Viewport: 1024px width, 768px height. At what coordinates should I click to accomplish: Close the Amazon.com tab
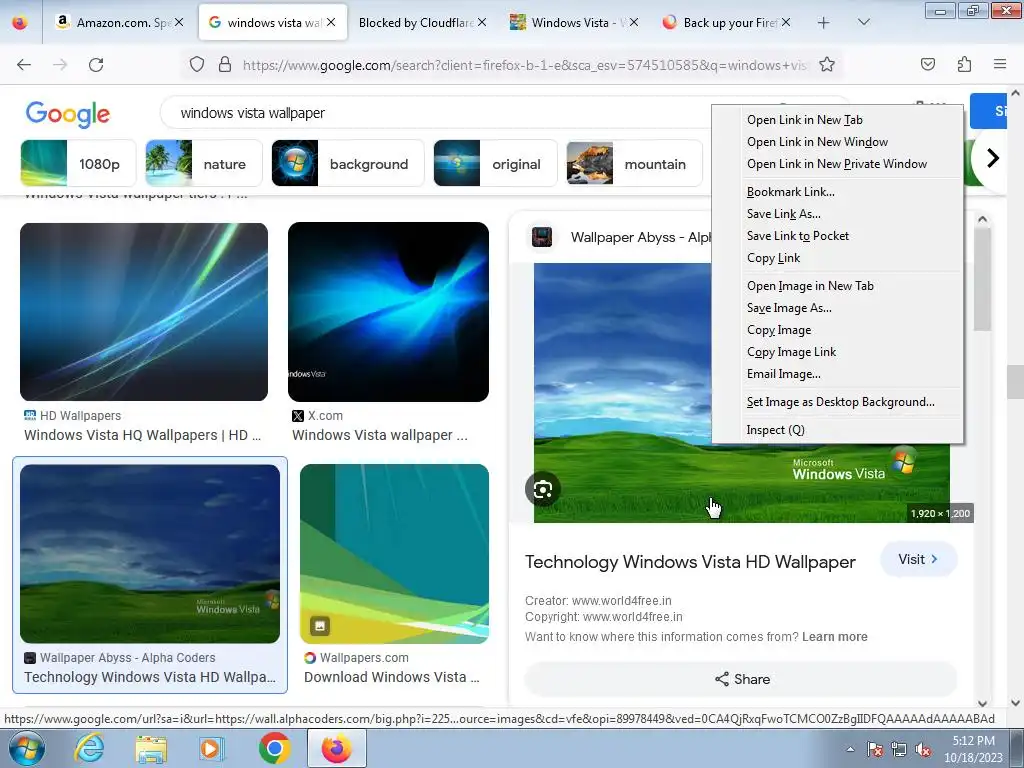coord(179,22)
